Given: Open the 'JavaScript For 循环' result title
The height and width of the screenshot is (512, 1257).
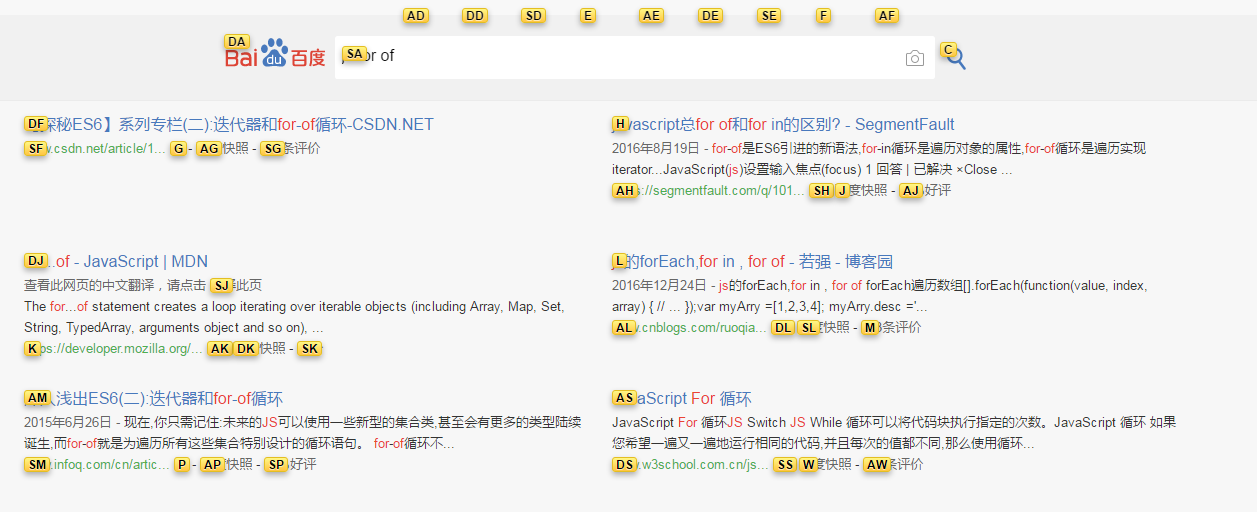Looking at the screenshot, I should click(682, 399).
